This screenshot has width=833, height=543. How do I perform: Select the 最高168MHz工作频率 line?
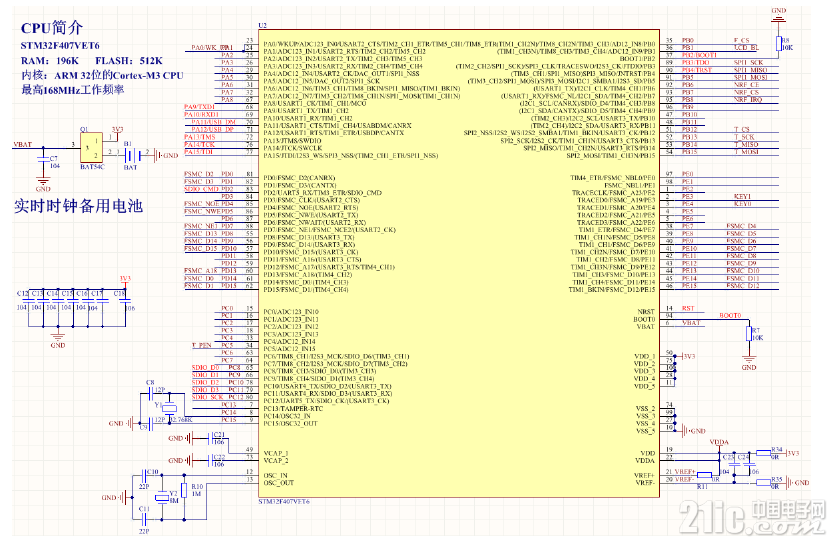pyautogui.click(x=72, y=90)
